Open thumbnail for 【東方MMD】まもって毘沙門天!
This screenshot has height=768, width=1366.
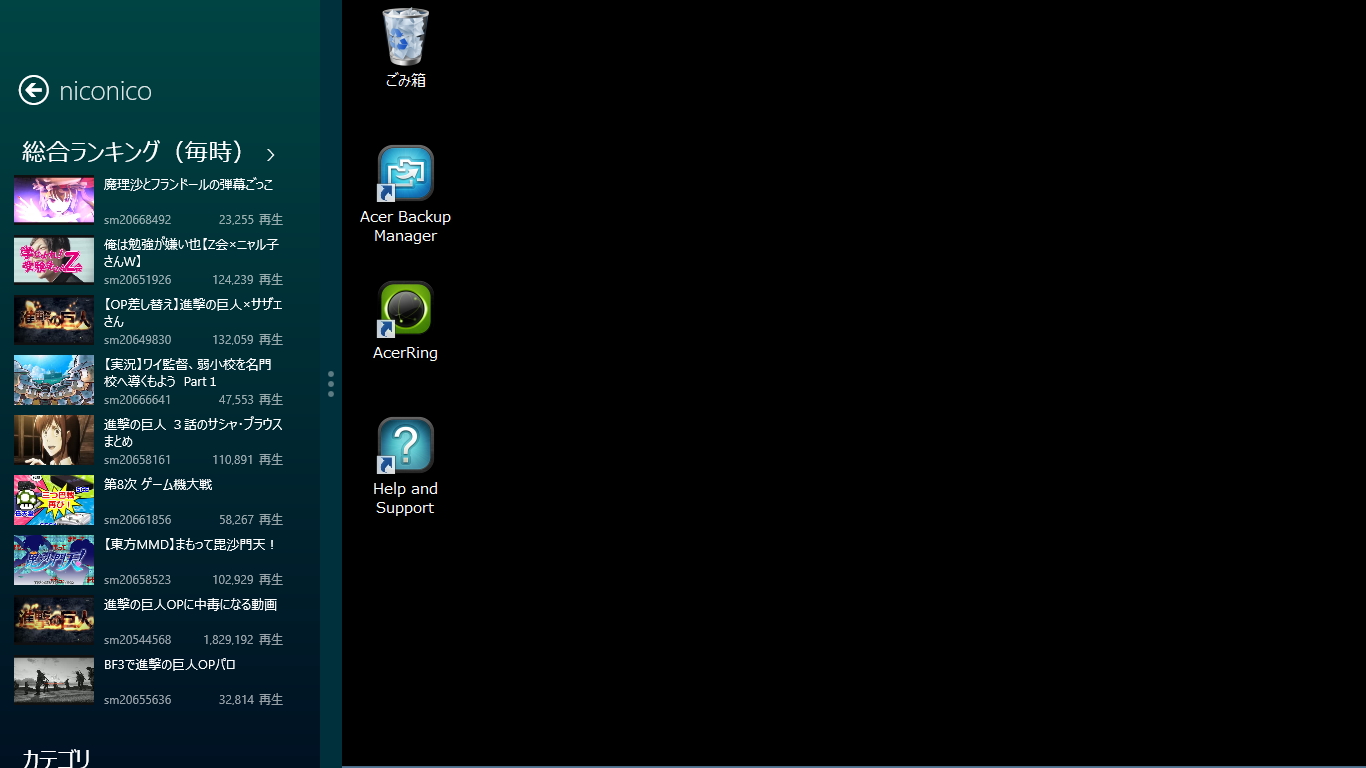pos(54,560)
